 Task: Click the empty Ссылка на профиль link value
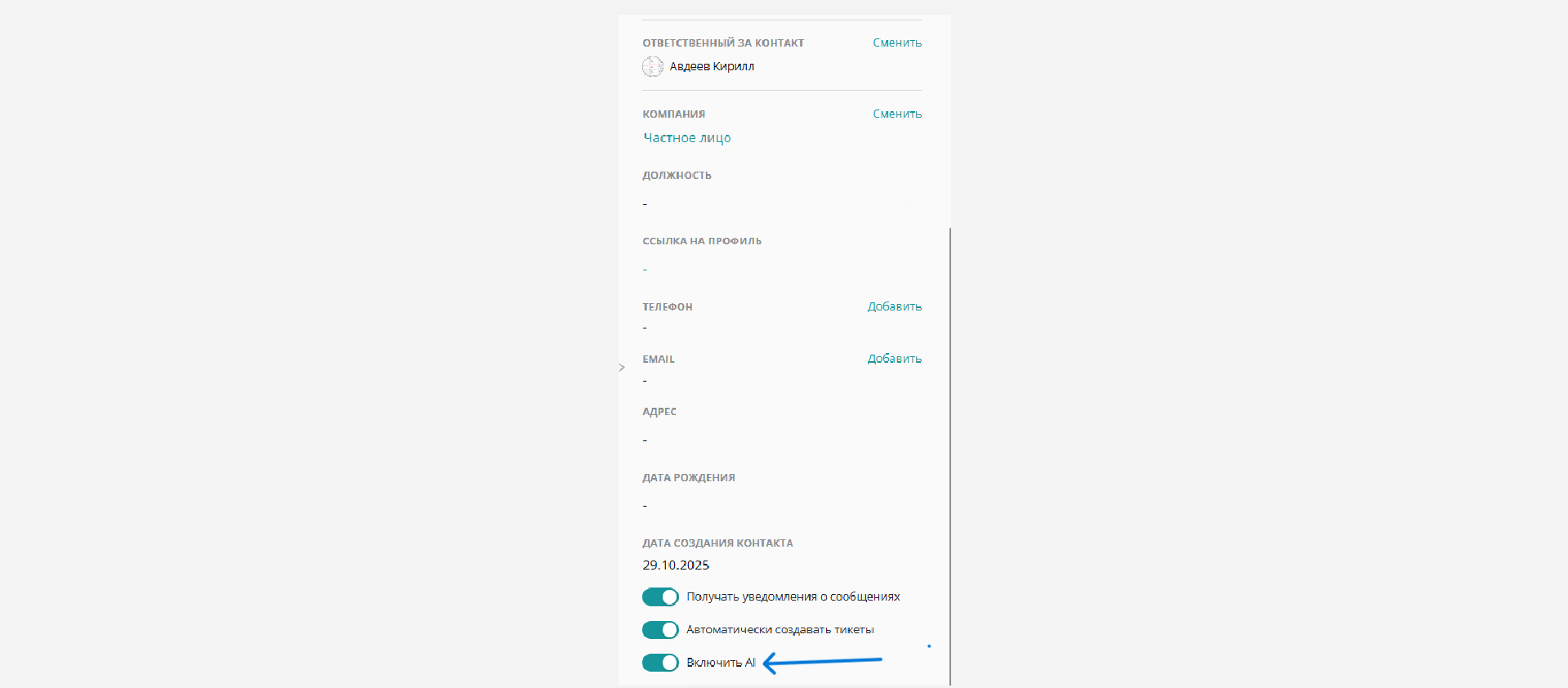645,270
